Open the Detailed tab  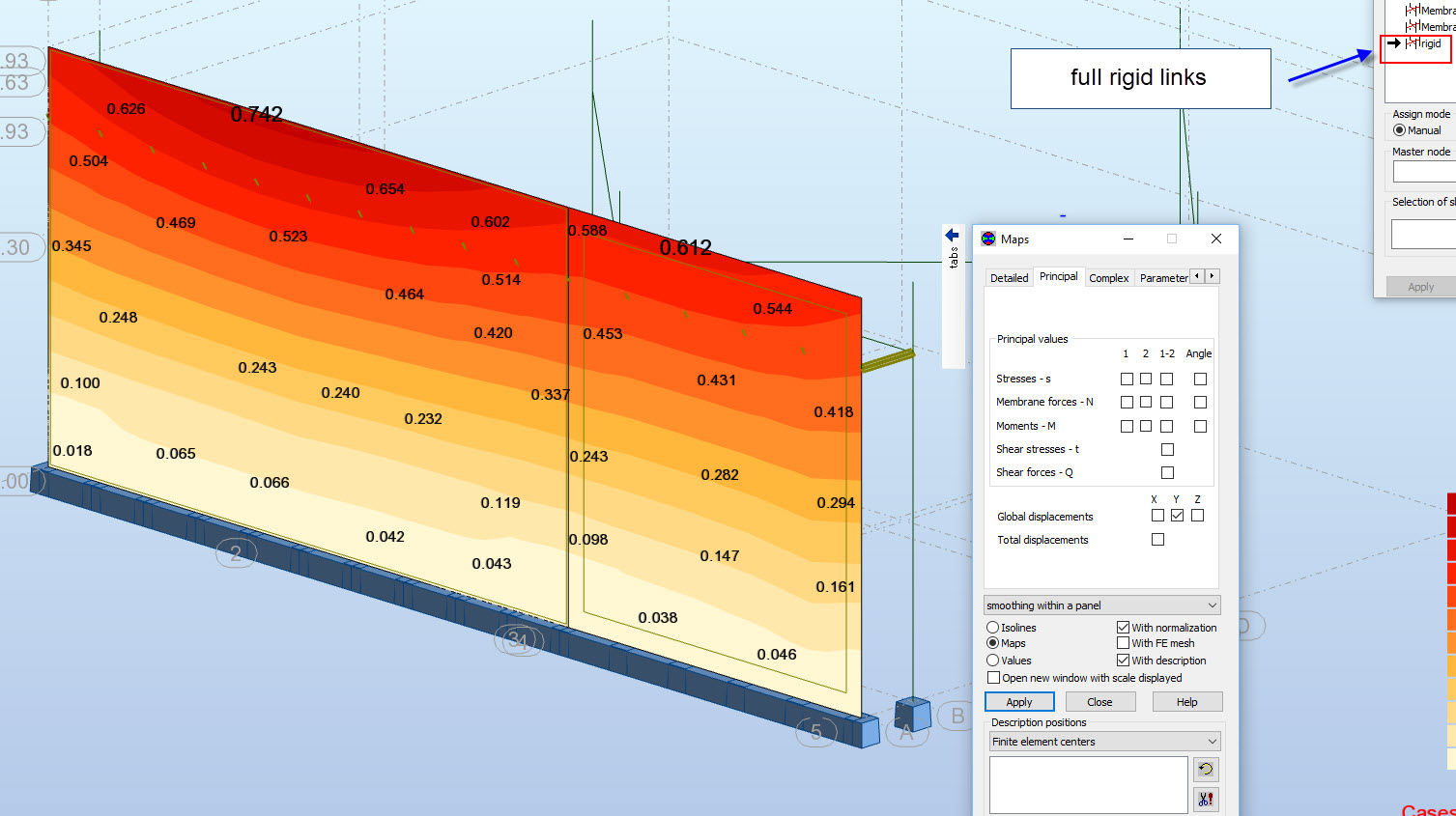1008,277
